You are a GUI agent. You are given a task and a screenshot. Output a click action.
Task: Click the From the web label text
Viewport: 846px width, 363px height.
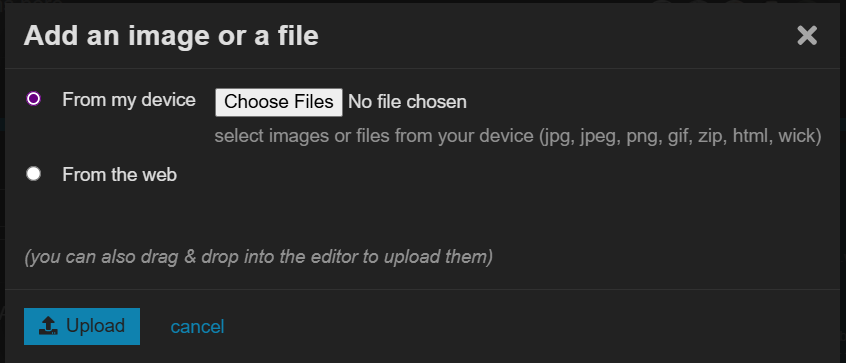tap(119, 175)
